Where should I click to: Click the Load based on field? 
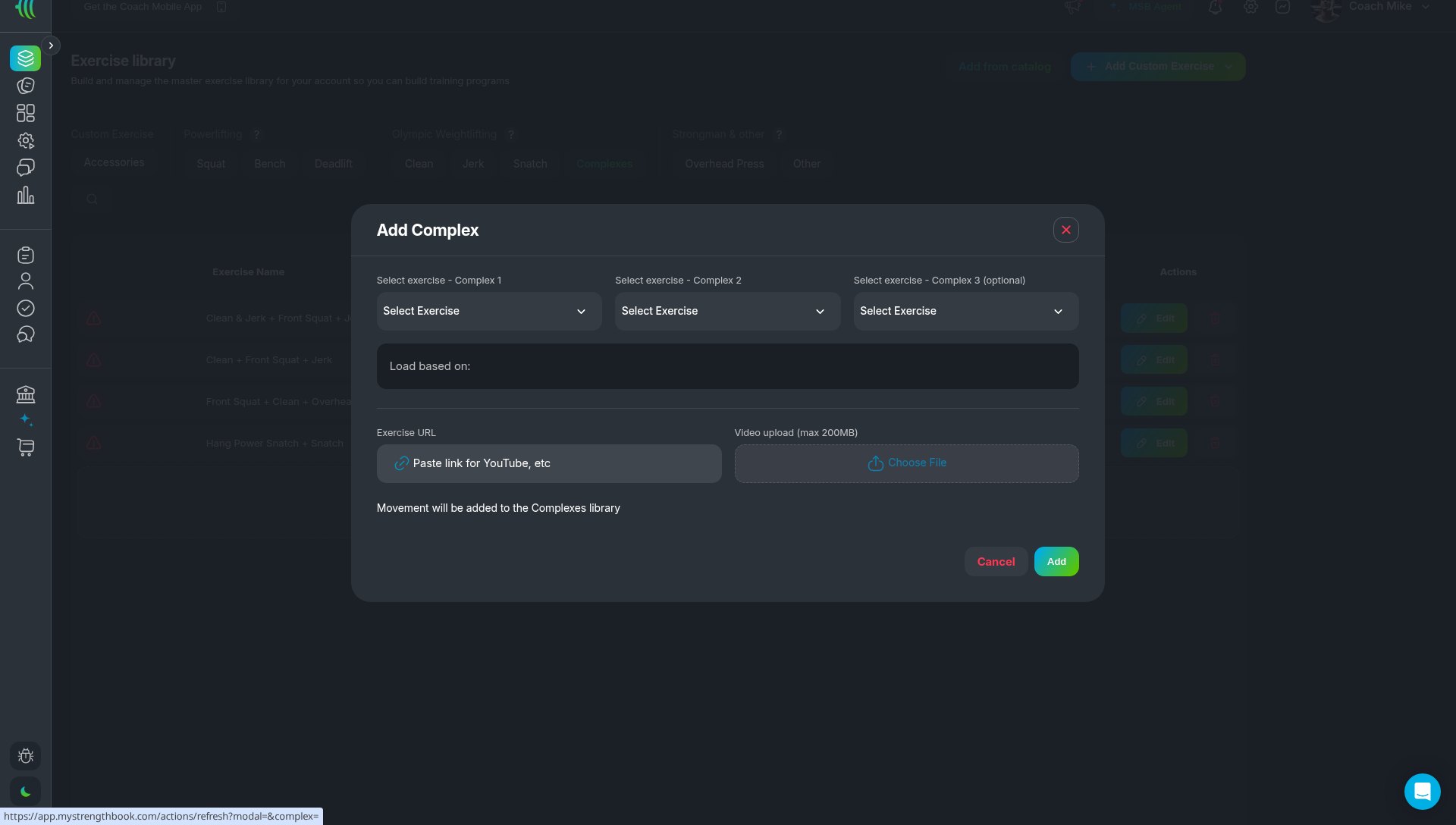coord(727,366)
